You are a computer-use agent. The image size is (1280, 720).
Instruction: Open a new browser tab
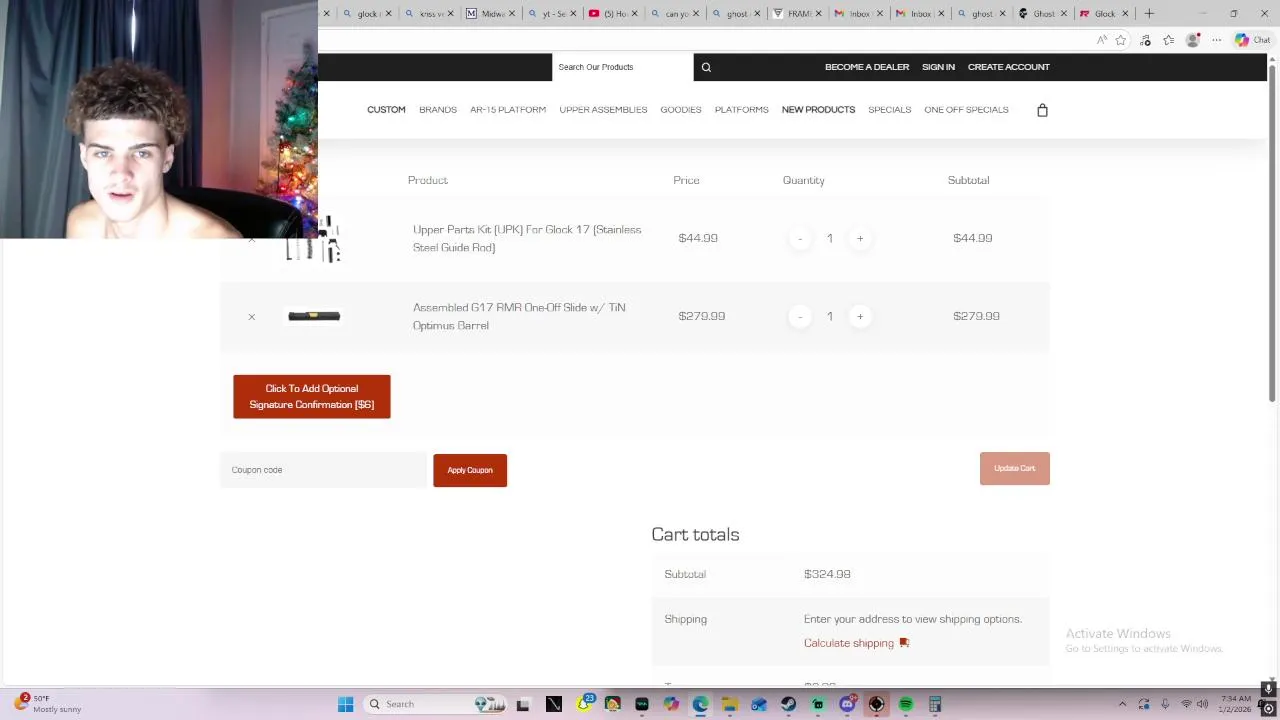(1149, 13)
